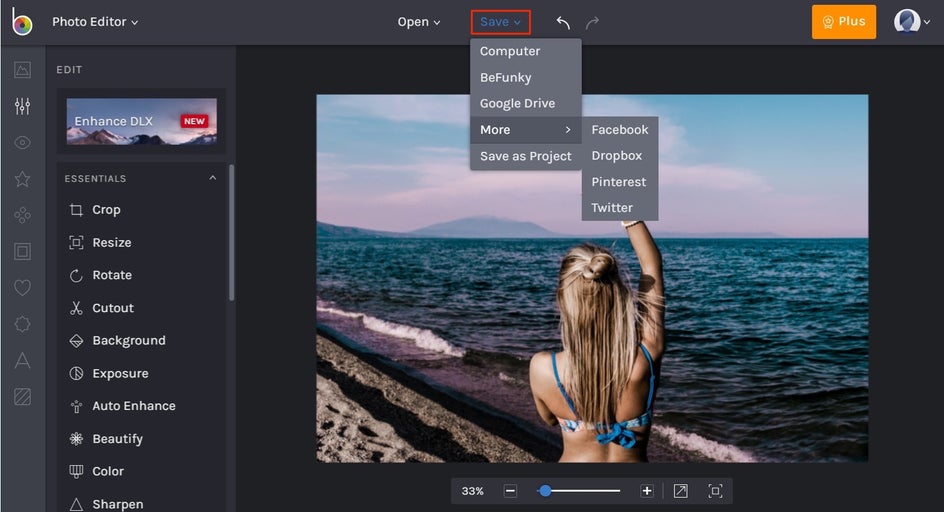This screenshot has width=944, height=512.
Task: Zoom in with the plus button
Action: pos(647,491)
